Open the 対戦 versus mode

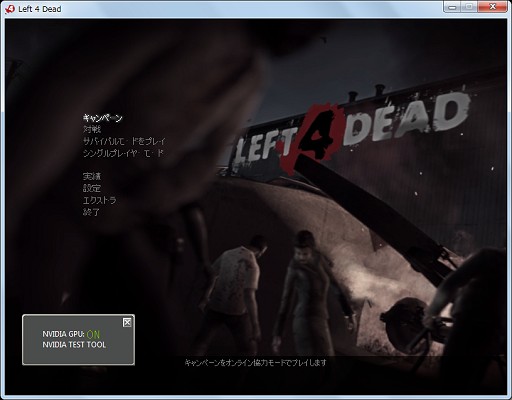92,129
